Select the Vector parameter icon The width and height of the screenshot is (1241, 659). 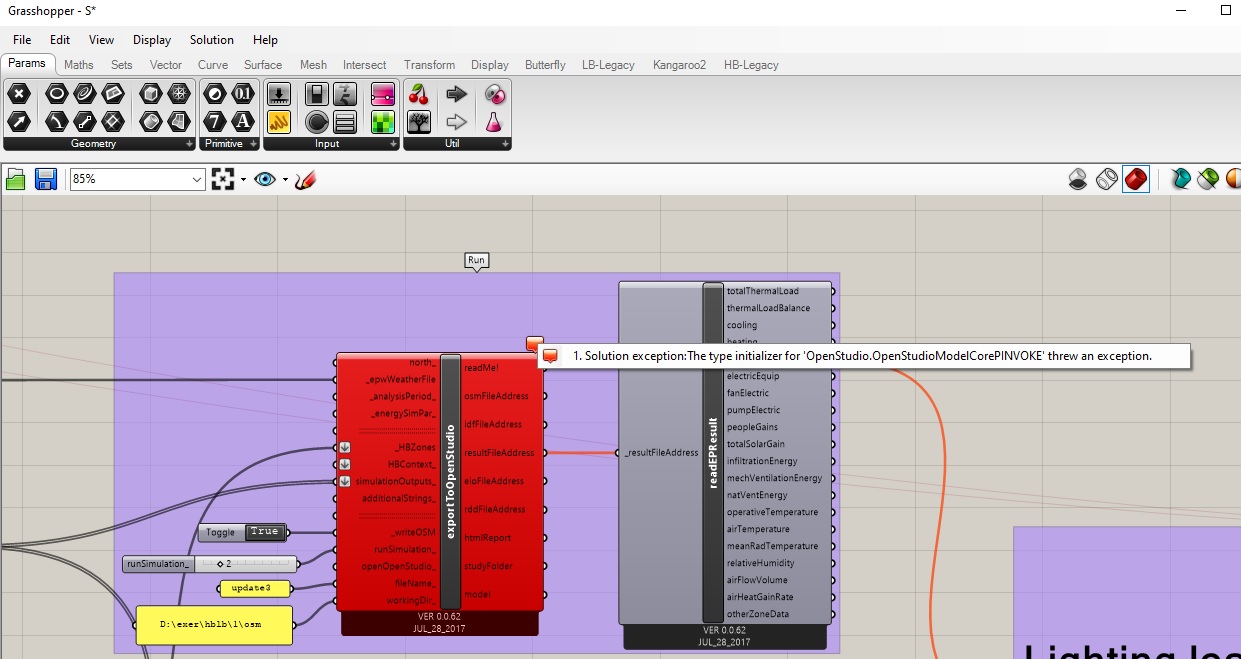tap(19, 122)
